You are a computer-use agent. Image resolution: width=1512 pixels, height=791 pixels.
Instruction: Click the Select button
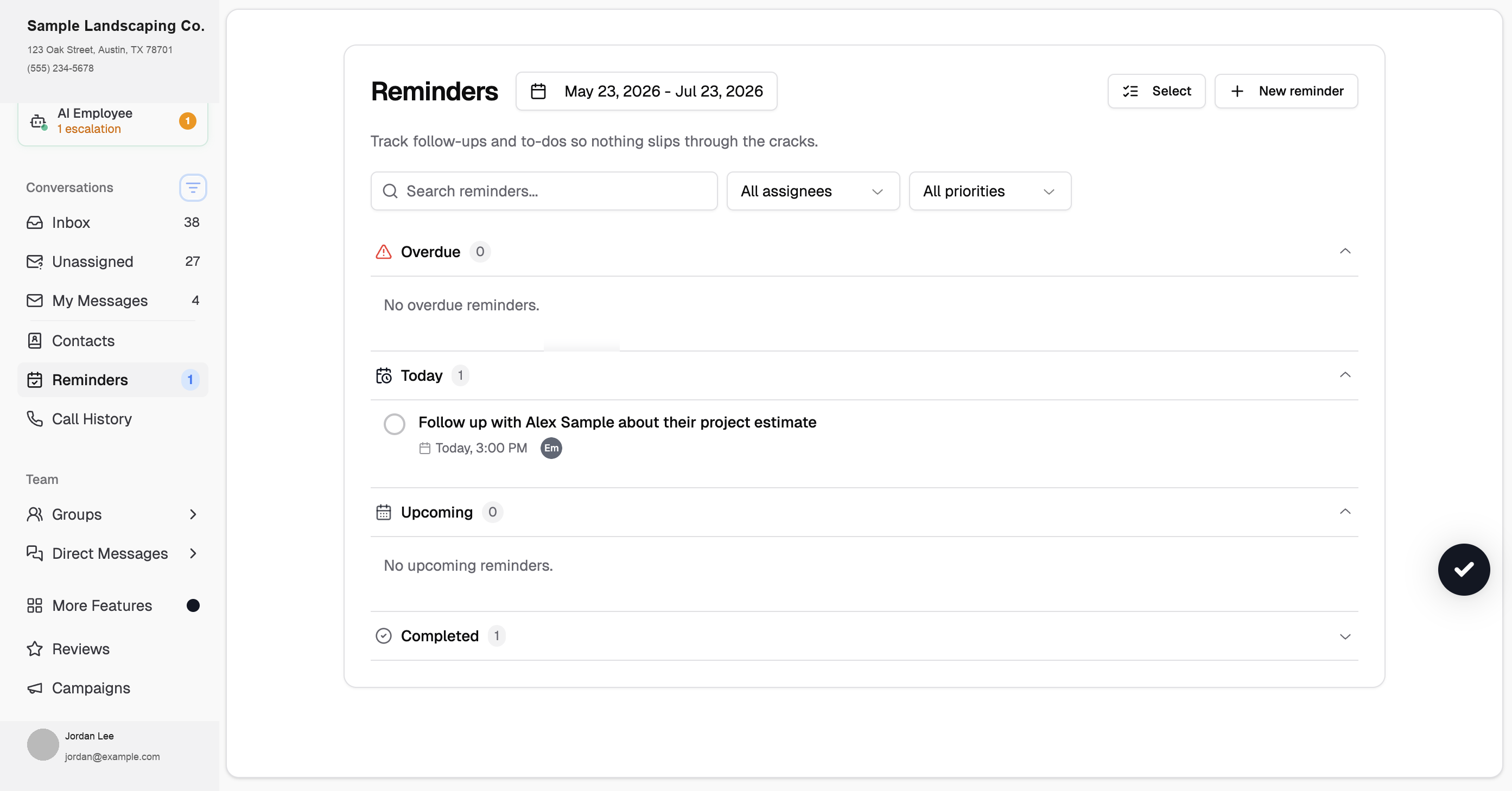click(1157, 91)
